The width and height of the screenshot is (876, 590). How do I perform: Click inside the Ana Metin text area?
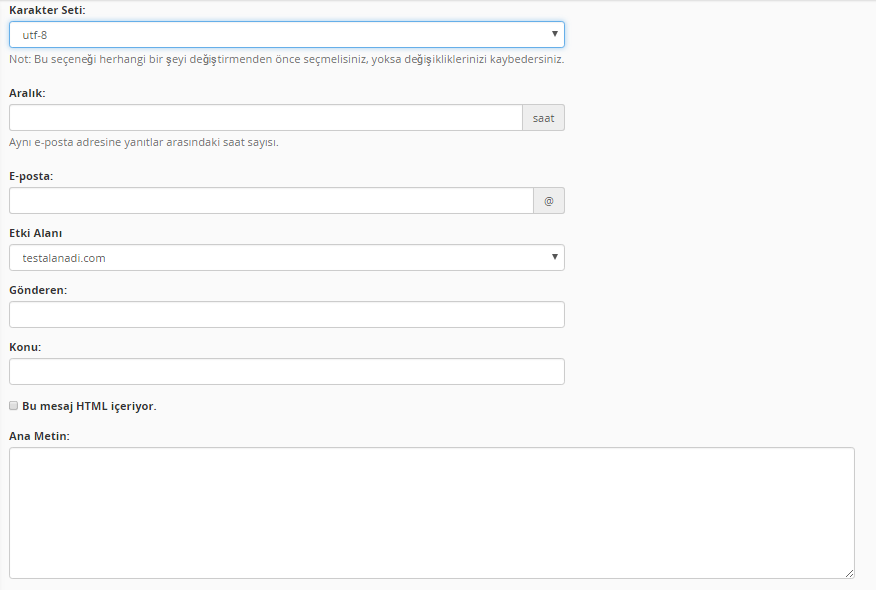click(431, 512)
